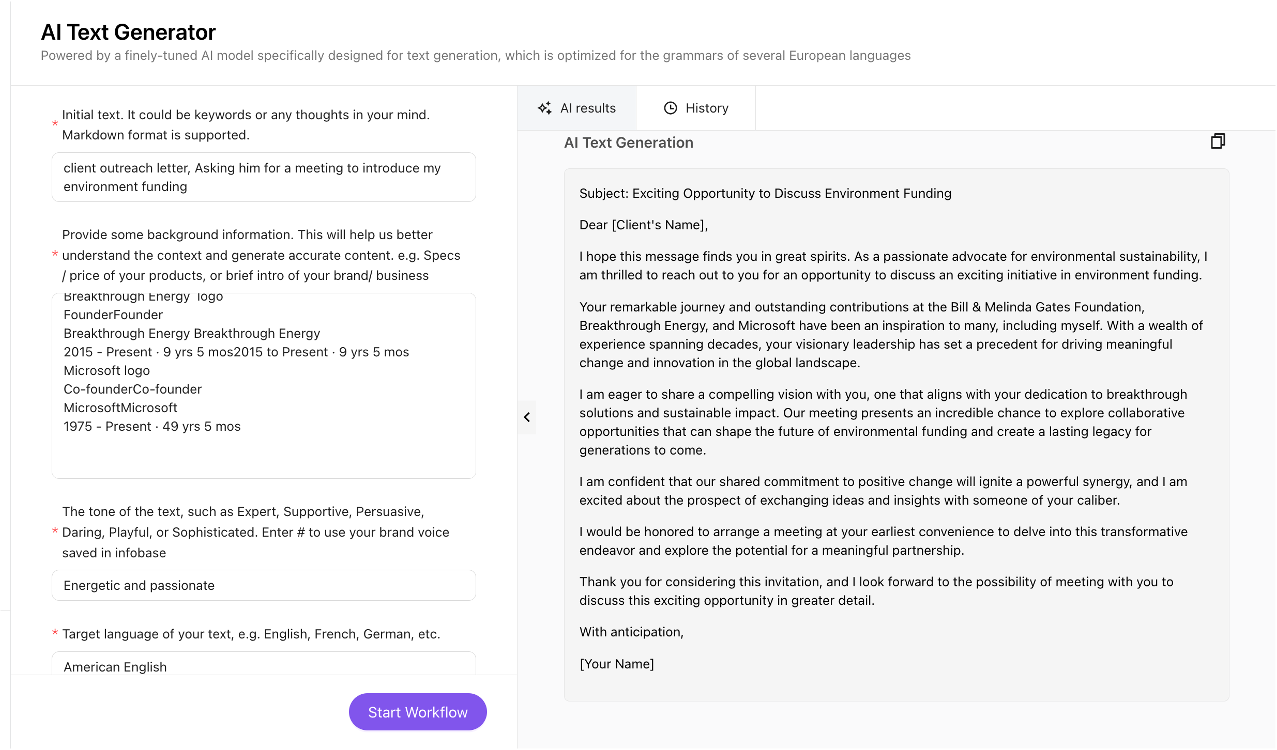Click the target language field "American English"
1277x750 pixels.
263,666
